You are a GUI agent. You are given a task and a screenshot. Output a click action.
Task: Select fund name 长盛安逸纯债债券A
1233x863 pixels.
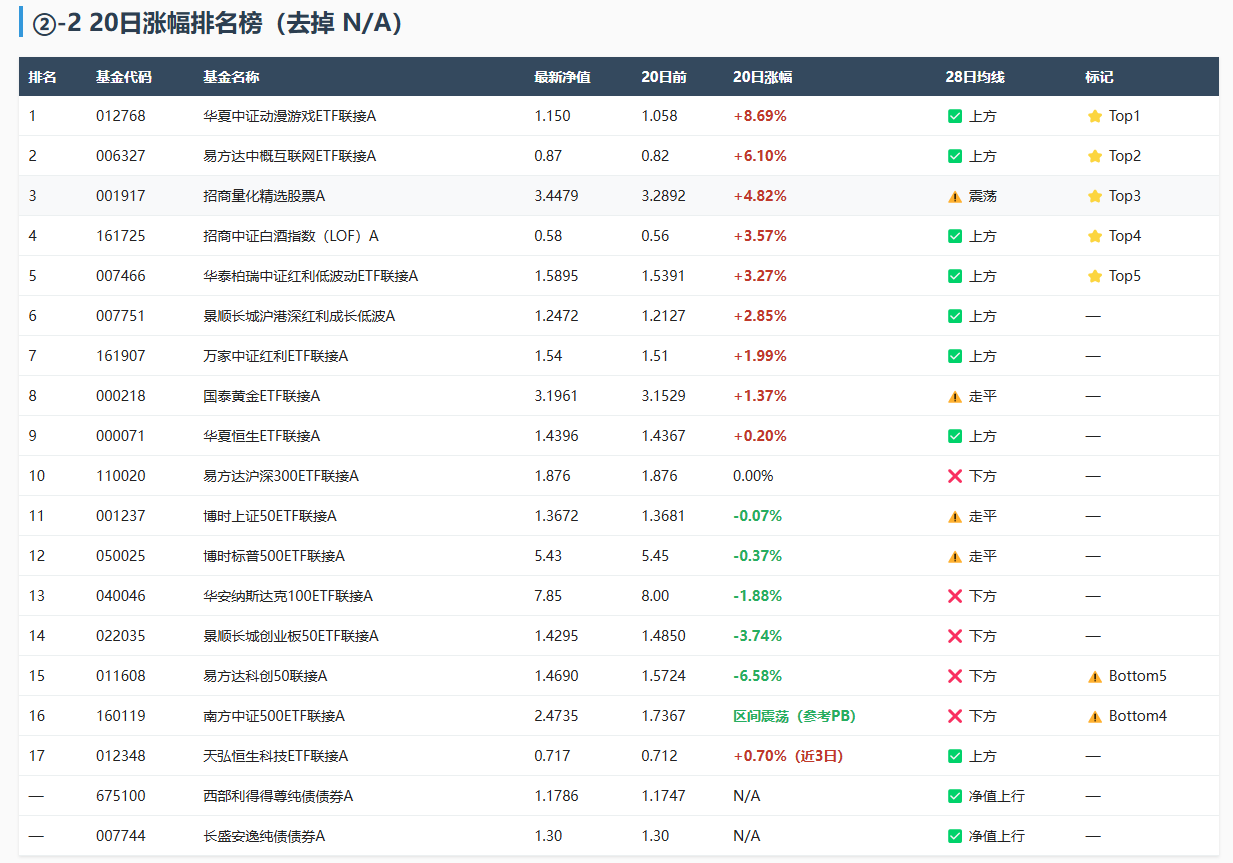264,836
